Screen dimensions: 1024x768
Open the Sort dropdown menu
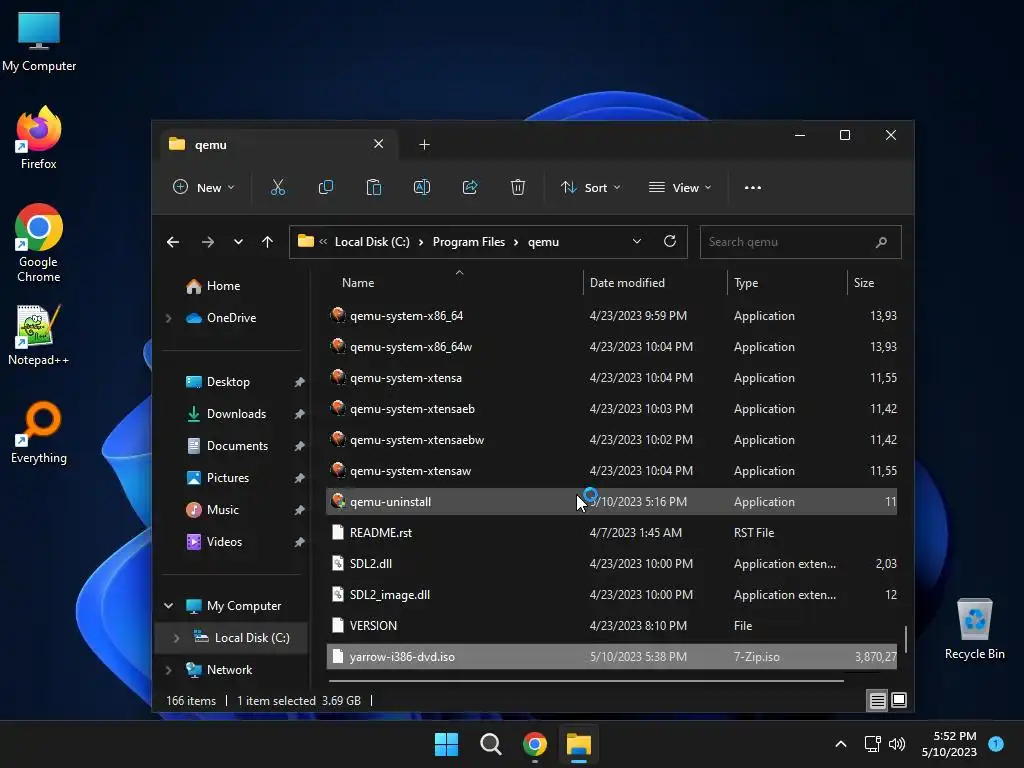[590, 187]
